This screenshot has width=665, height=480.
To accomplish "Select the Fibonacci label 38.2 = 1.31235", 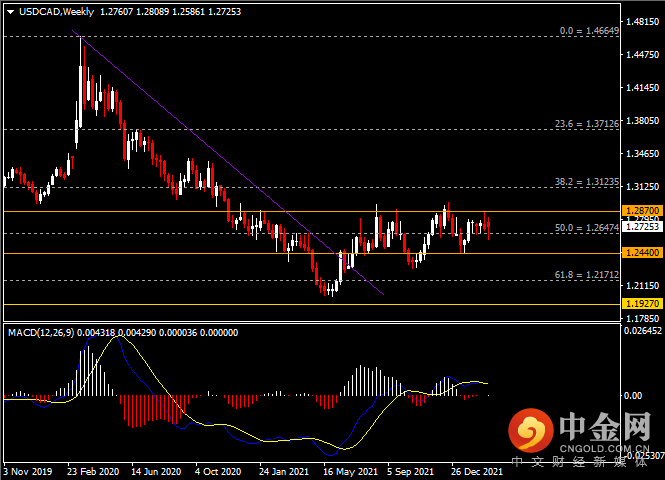I will click(x=587, y=182).
